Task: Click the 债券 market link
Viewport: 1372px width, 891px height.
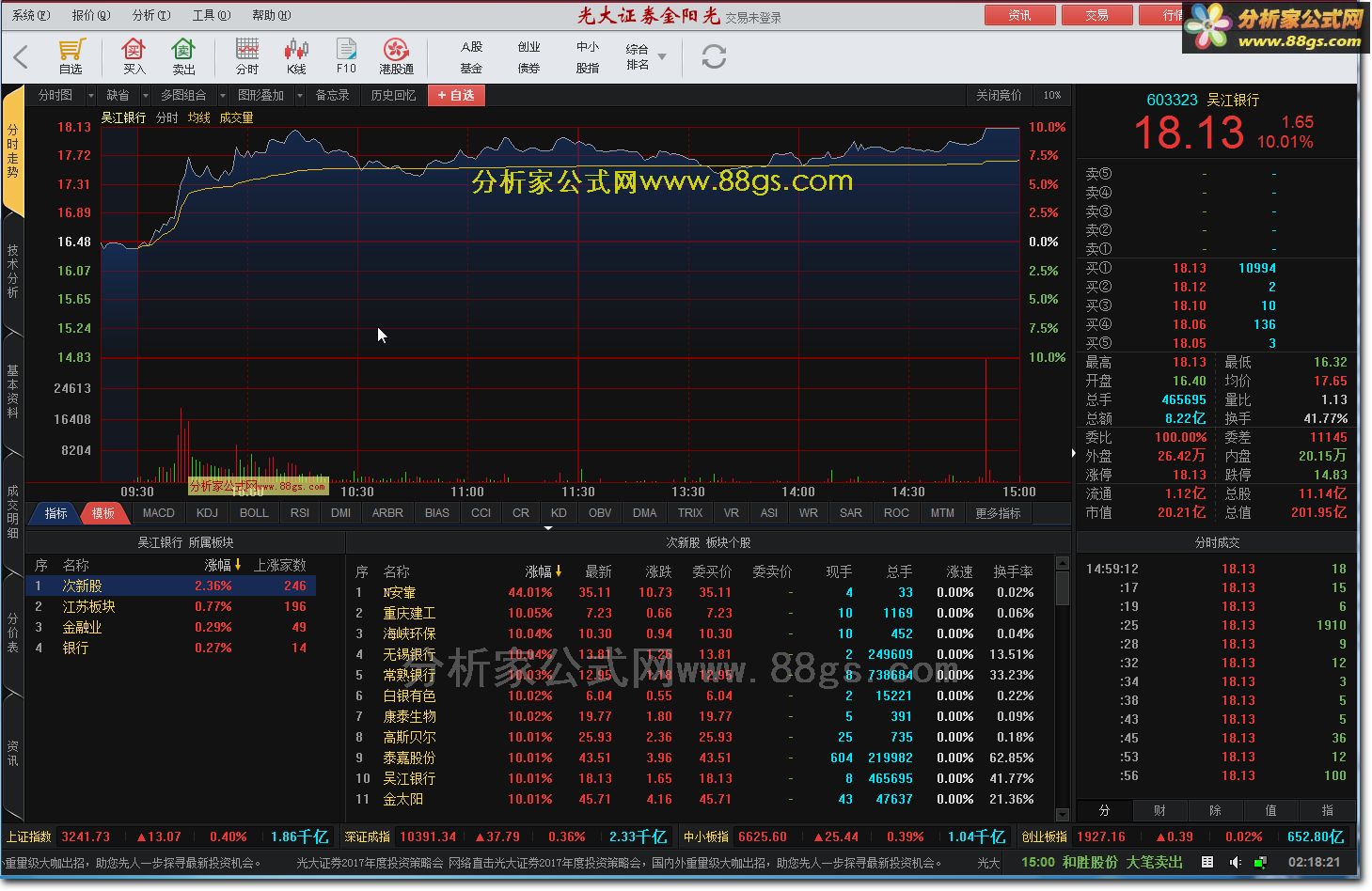Action: 528,69
